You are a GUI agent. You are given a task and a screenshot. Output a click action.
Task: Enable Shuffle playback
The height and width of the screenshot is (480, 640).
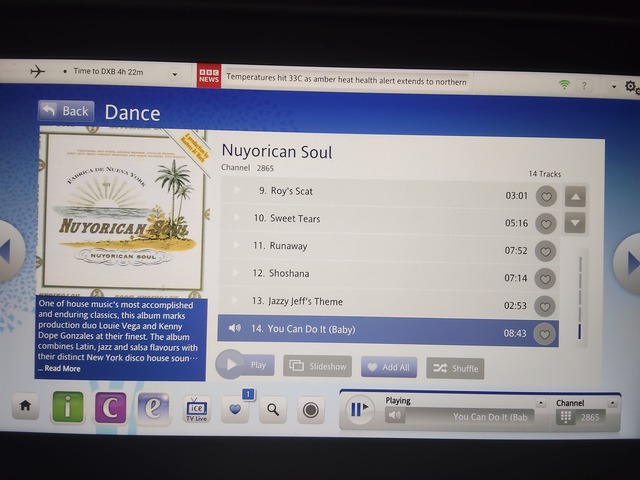pyautogui.click(x=455, y=368)
